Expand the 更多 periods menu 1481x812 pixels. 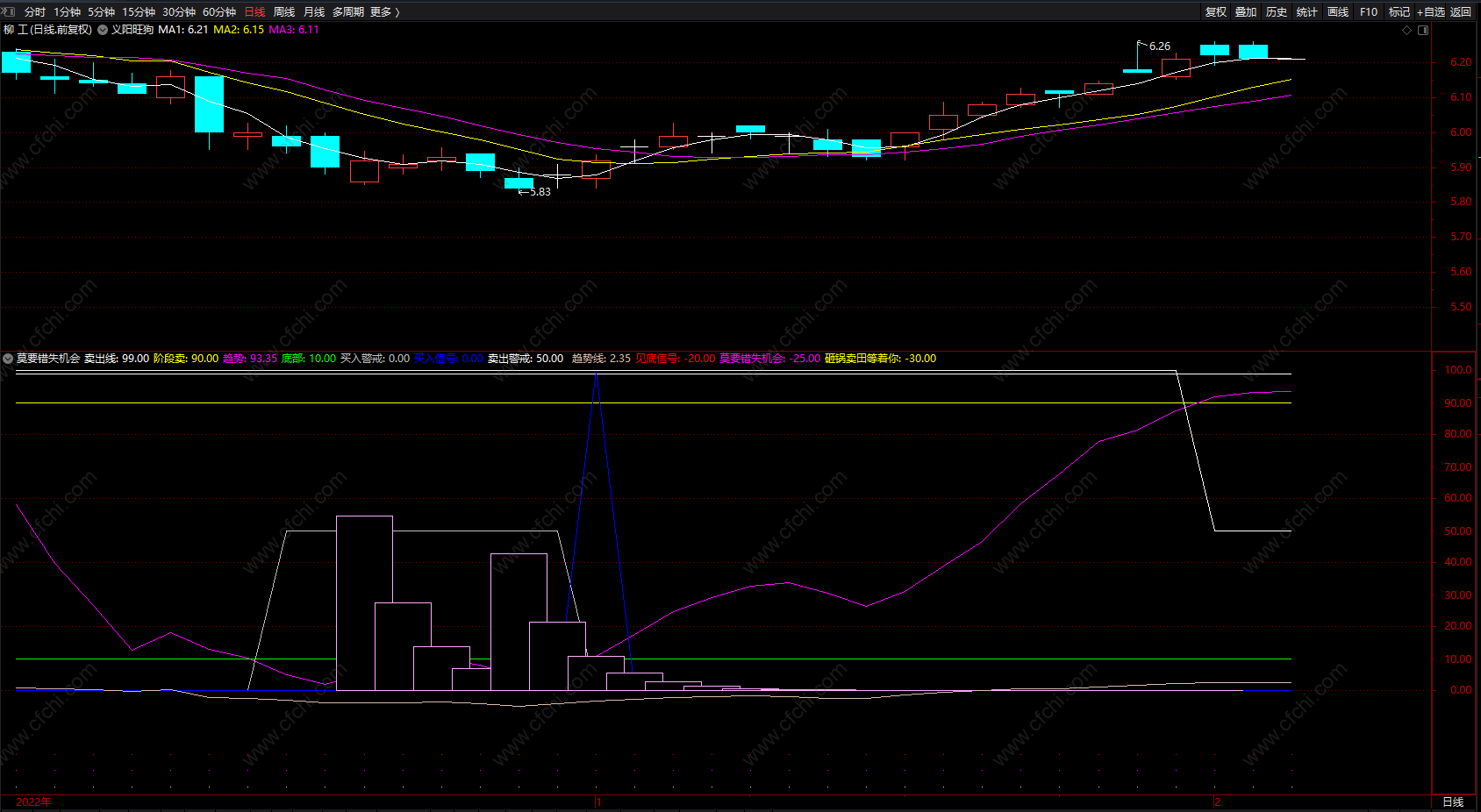[x=384, y=12]
